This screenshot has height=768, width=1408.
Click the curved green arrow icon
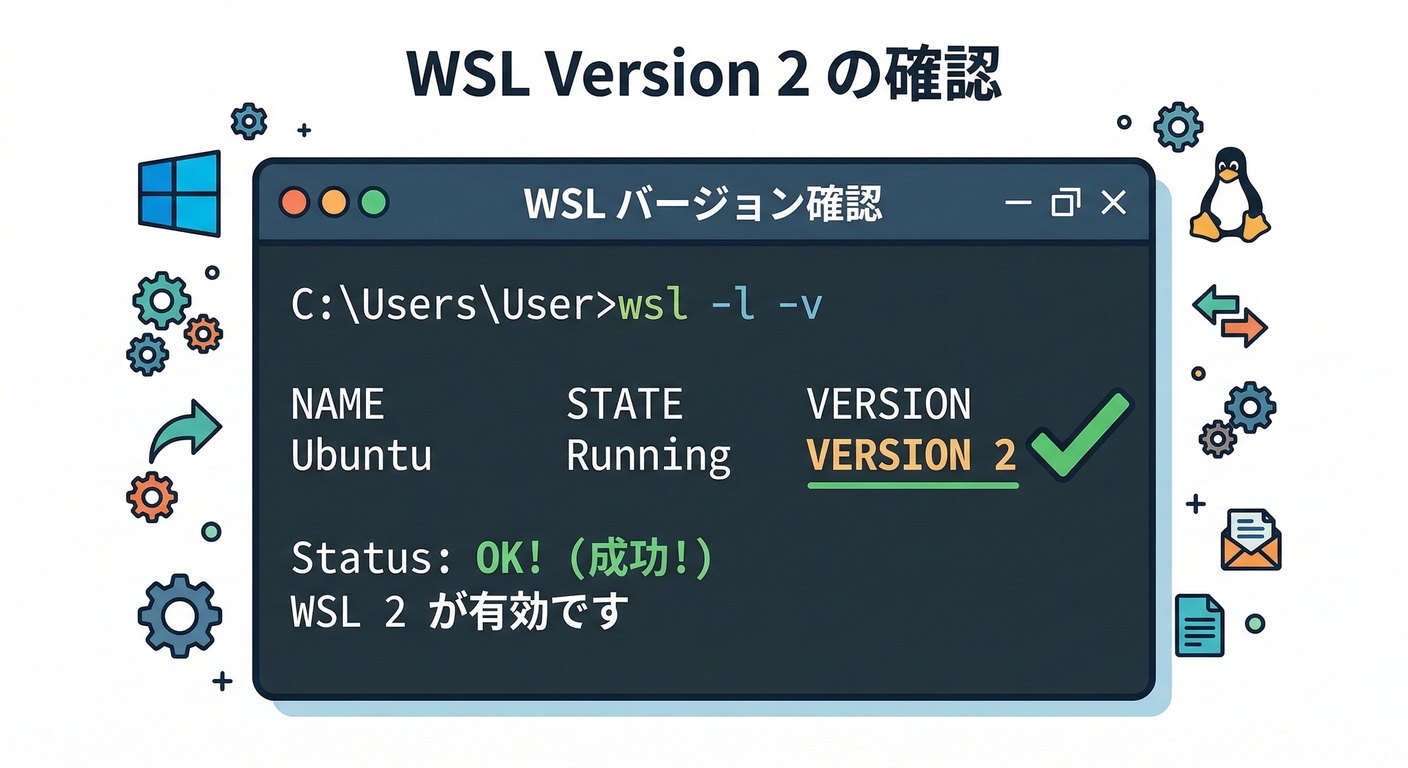(185, 428)
